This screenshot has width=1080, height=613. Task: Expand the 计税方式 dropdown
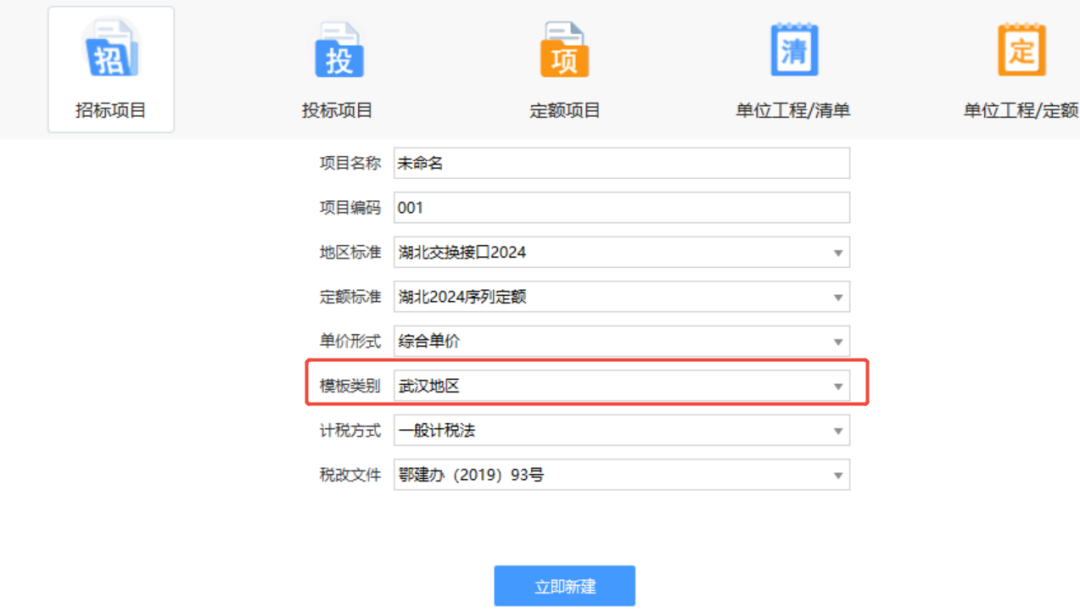(x=838, y=430)
